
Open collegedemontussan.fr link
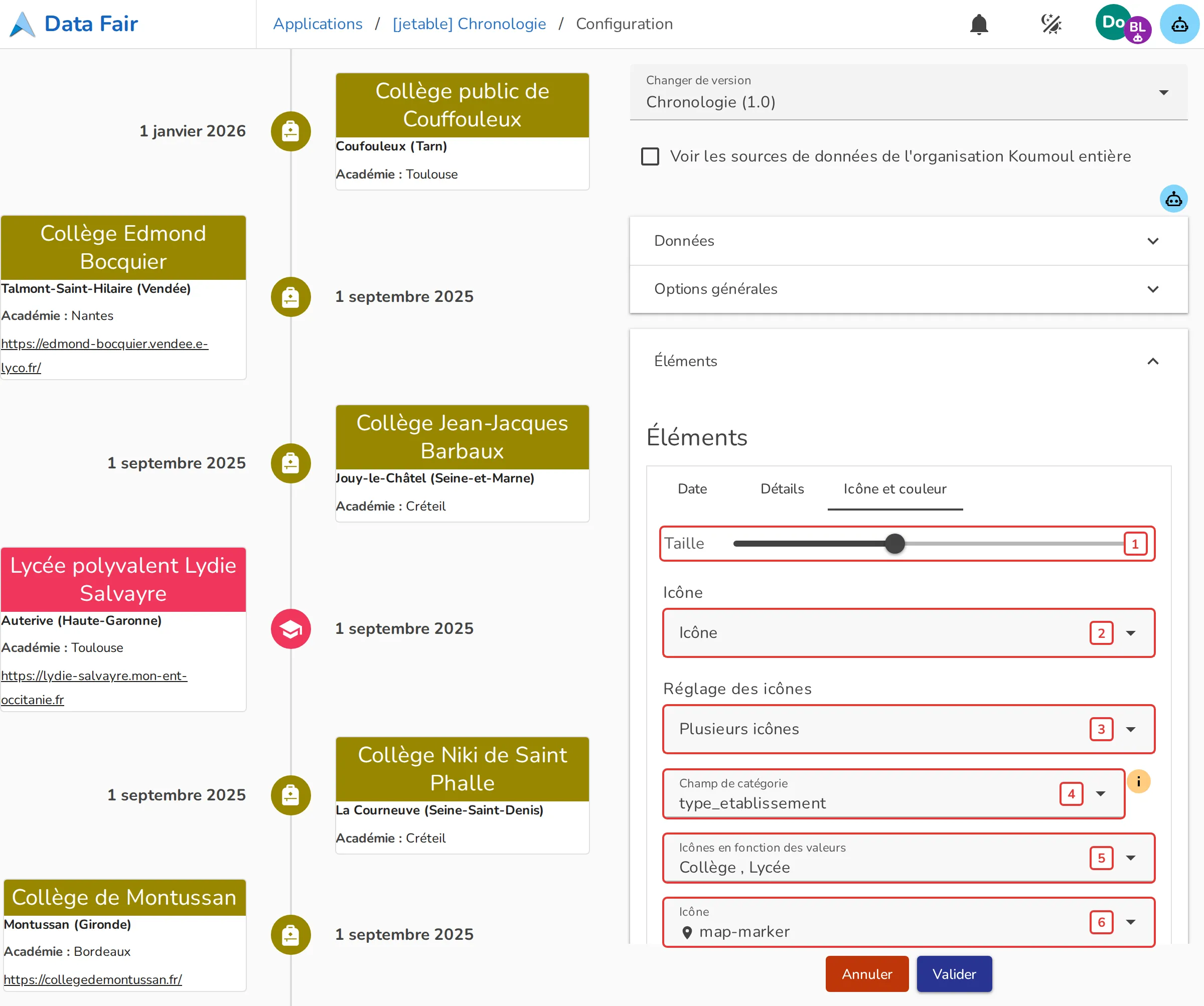(93, 979)
